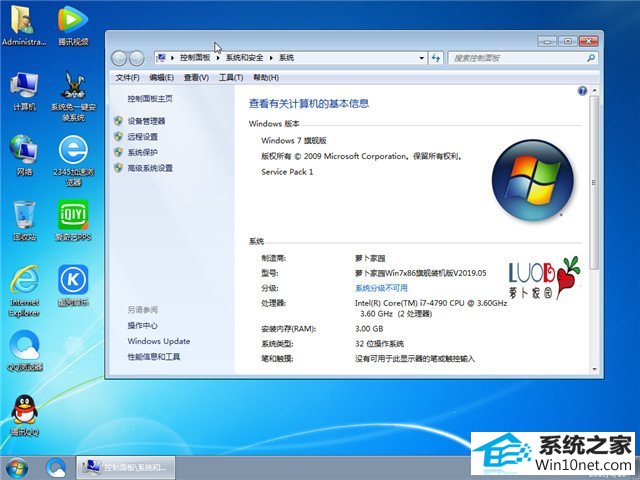Open the address bar history dropdown arrow
This screenshot has height=480, width=640.
click(422, 58)
